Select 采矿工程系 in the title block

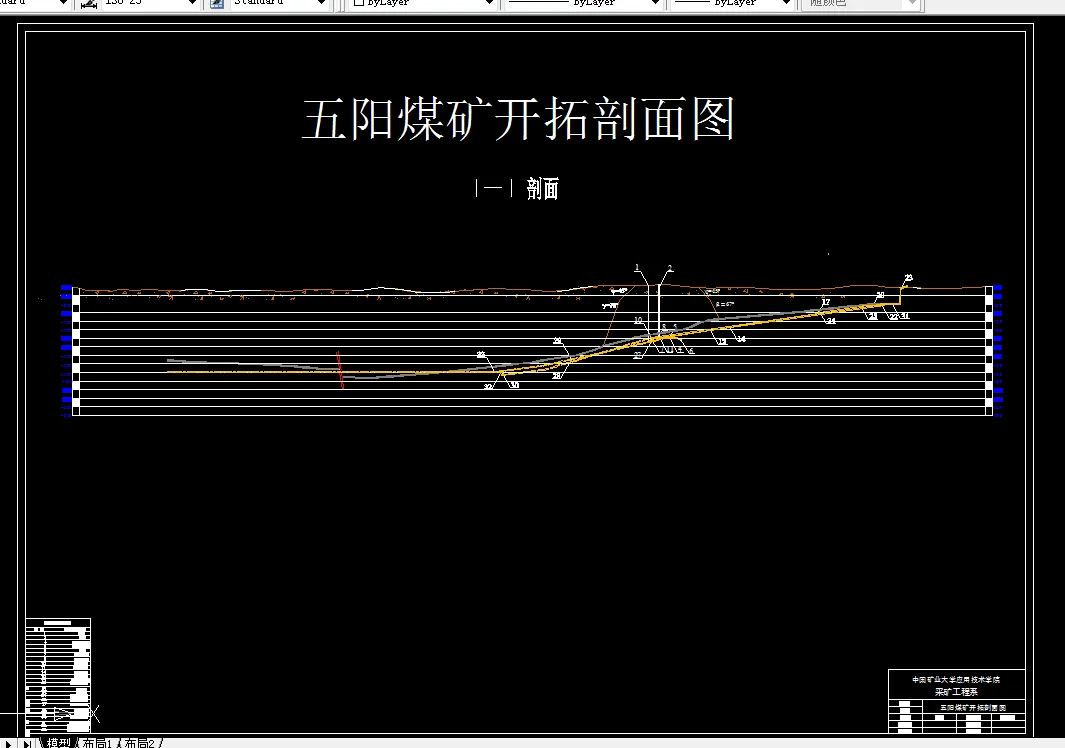click(x=956, y=692)
